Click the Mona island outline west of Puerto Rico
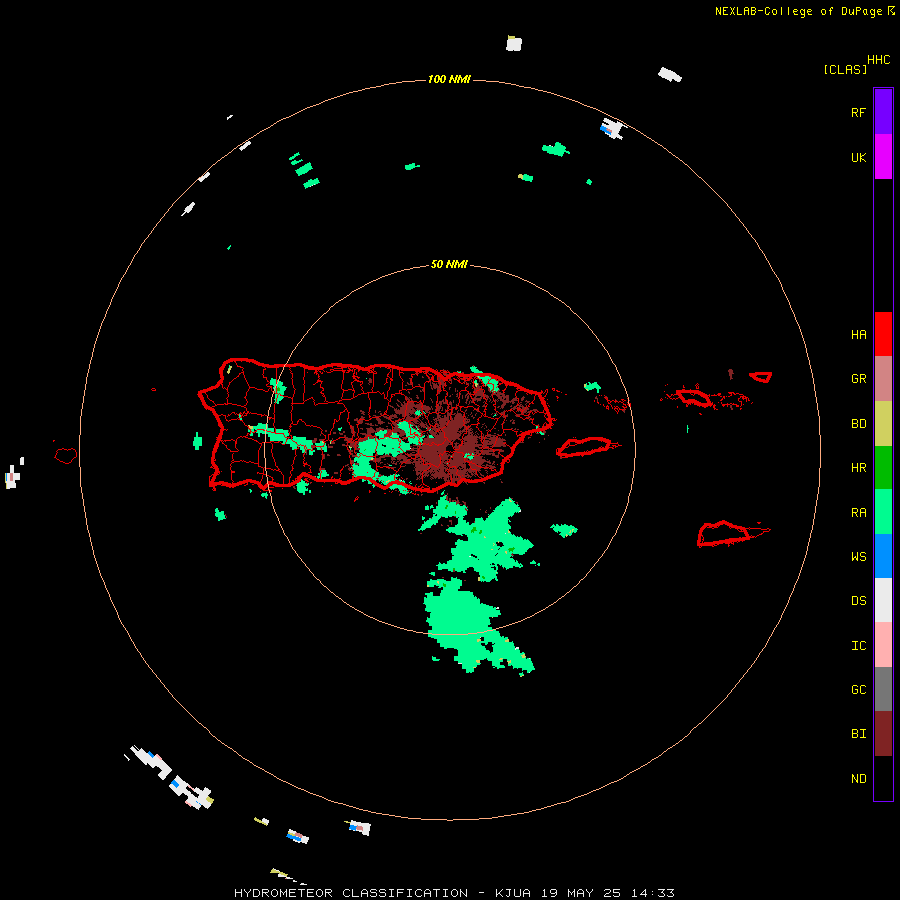Viewport: 900px width, 900px height. click(x=65, y=456)
